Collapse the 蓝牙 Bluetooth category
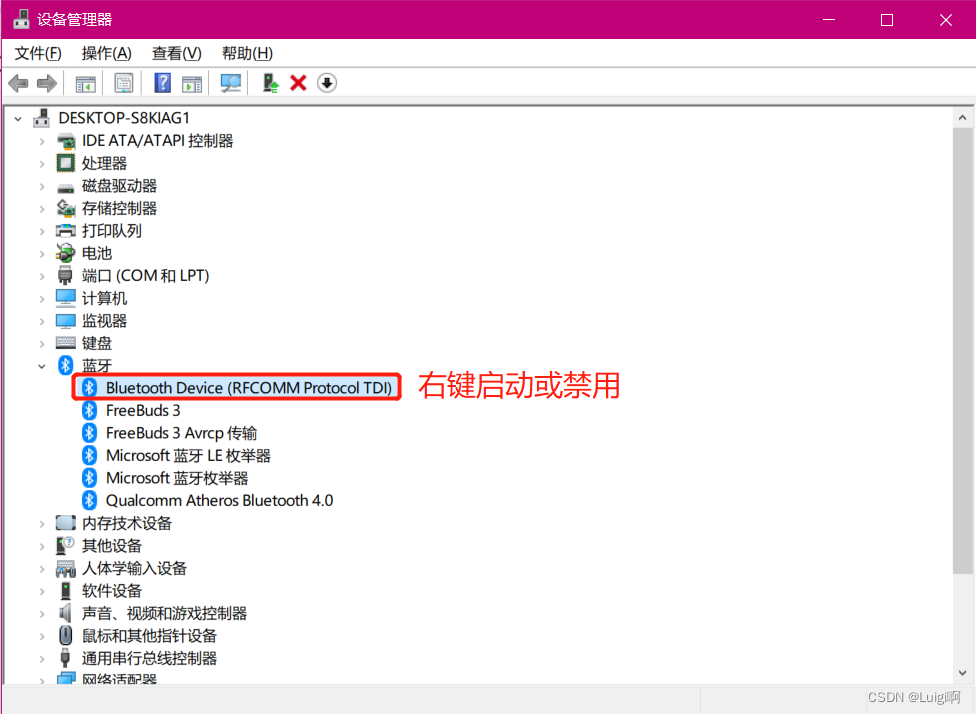 click(x=42, y=366)
